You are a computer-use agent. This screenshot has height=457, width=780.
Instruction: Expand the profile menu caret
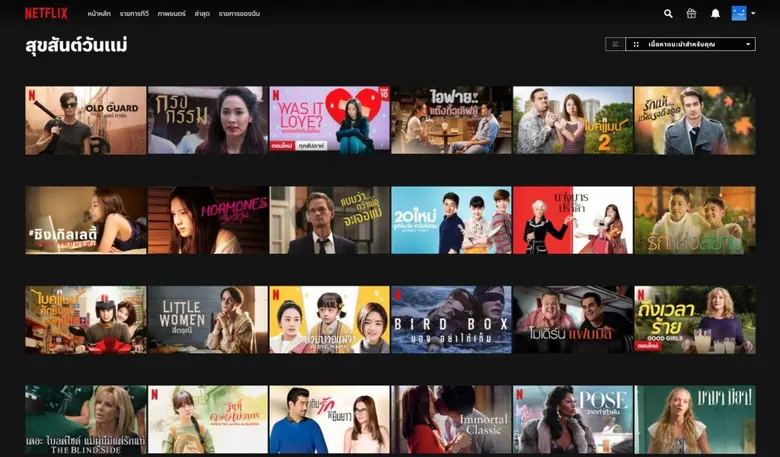753,13
